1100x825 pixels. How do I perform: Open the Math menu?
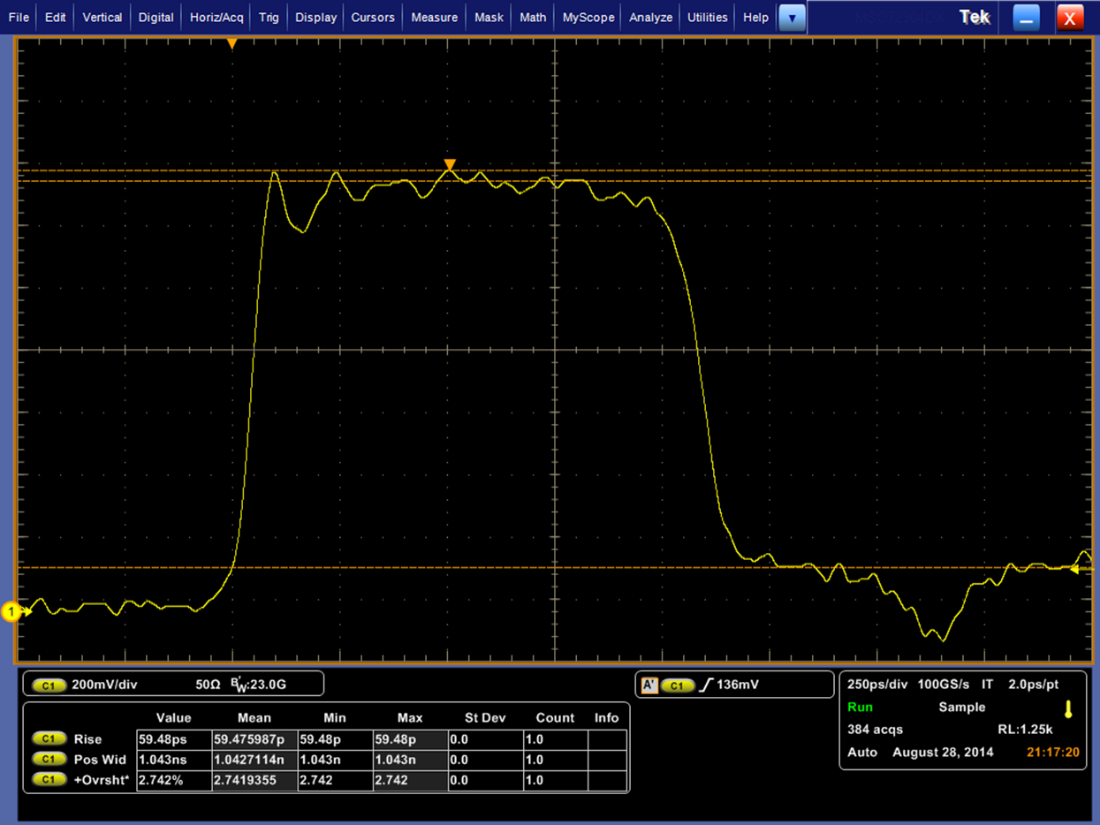pos(532,17)
